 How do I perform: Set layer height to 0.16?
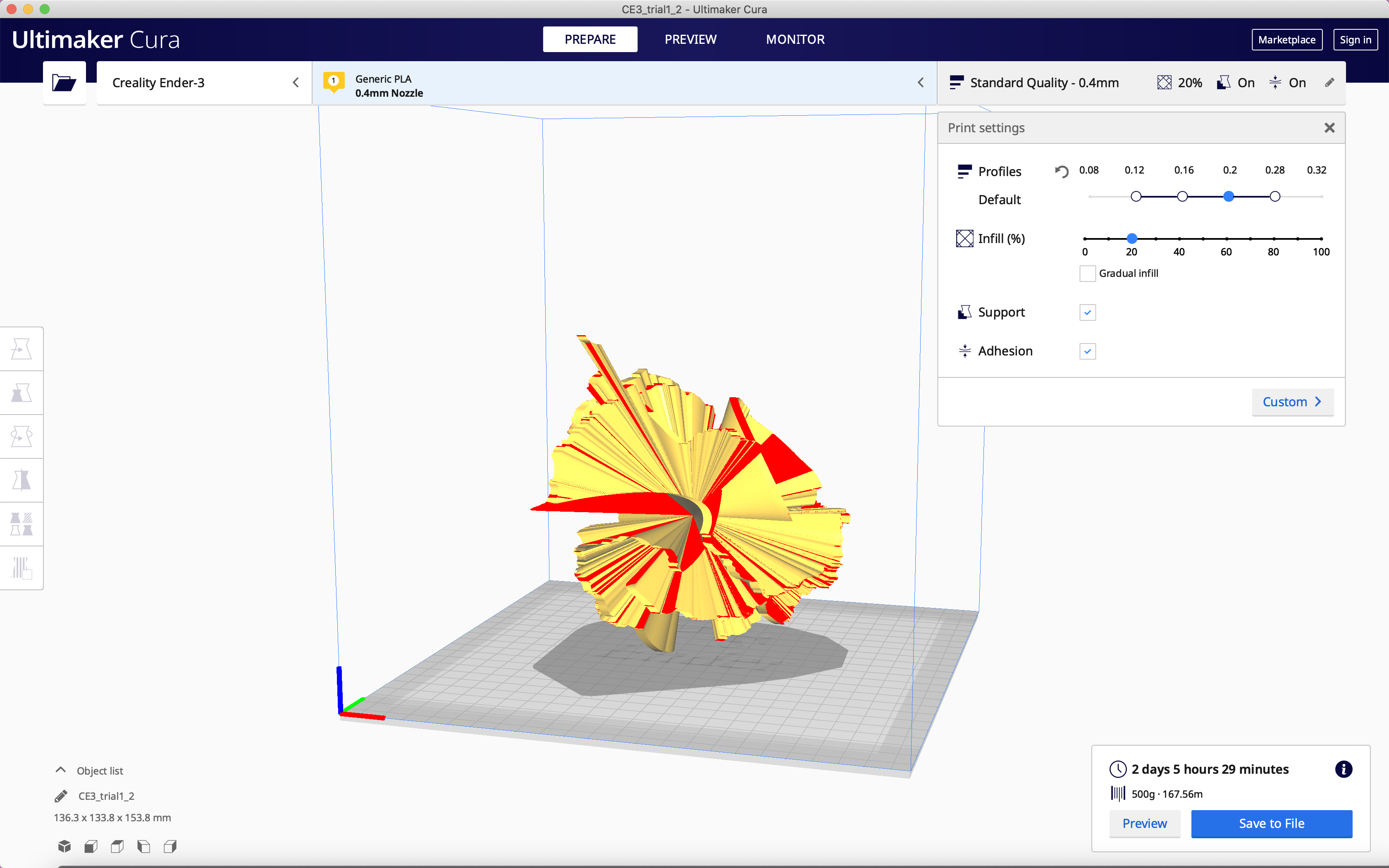(x=1182, y=196)
